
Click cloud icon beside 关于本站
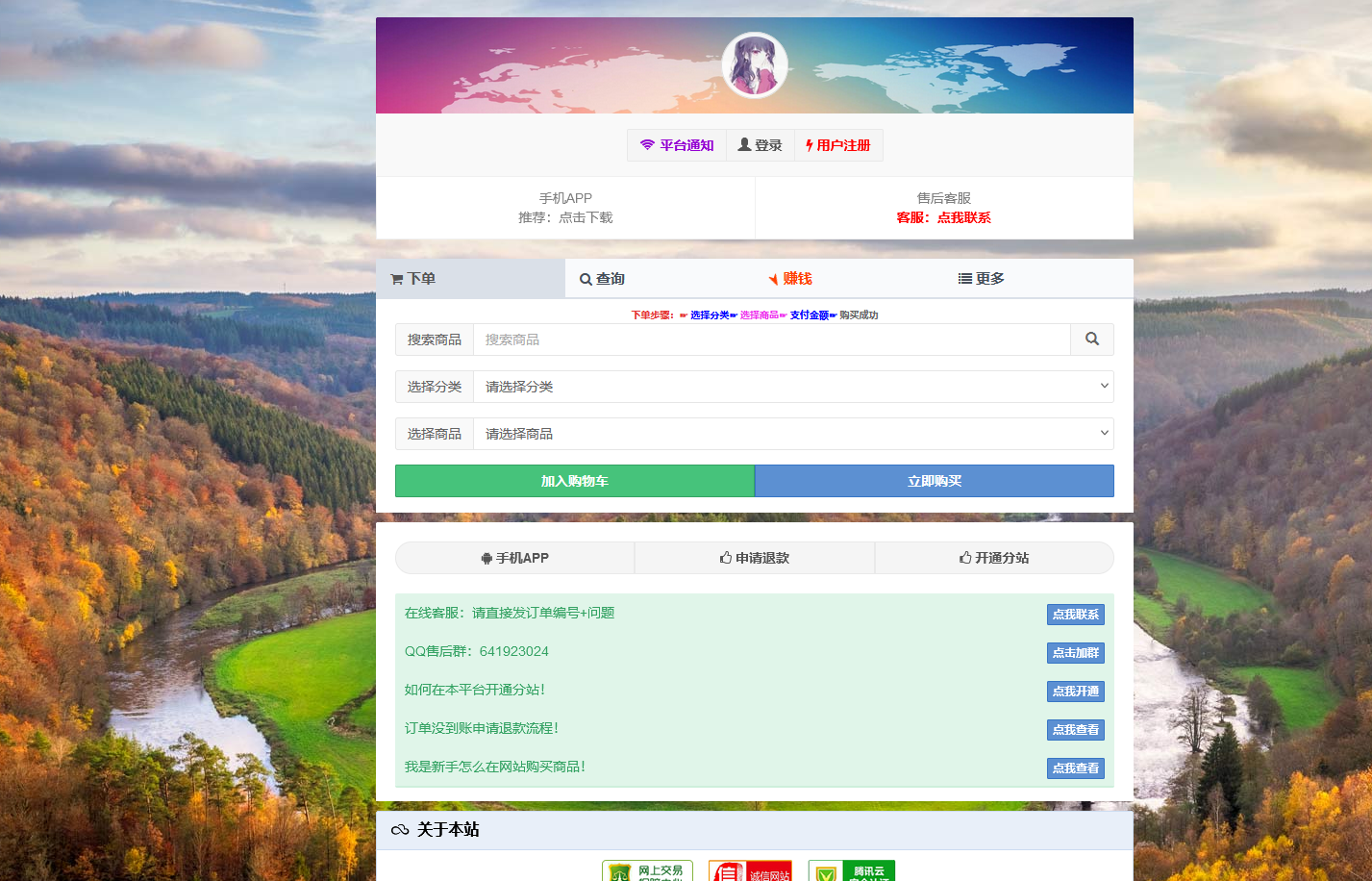click(x=400, y=830)
